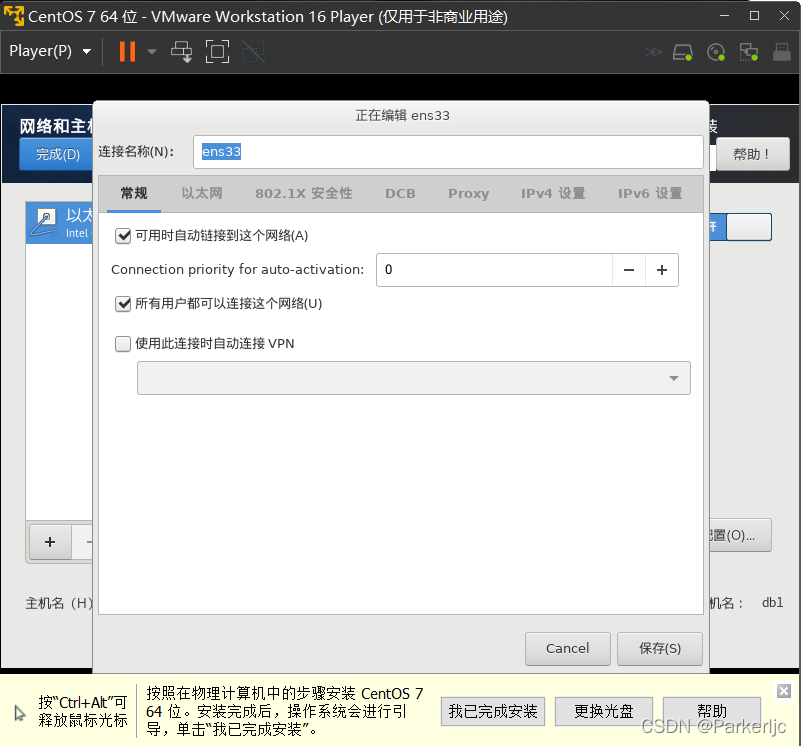Open the power options arrow beside pause
Screen dimensions: 801x746
(x=152, y=52)
